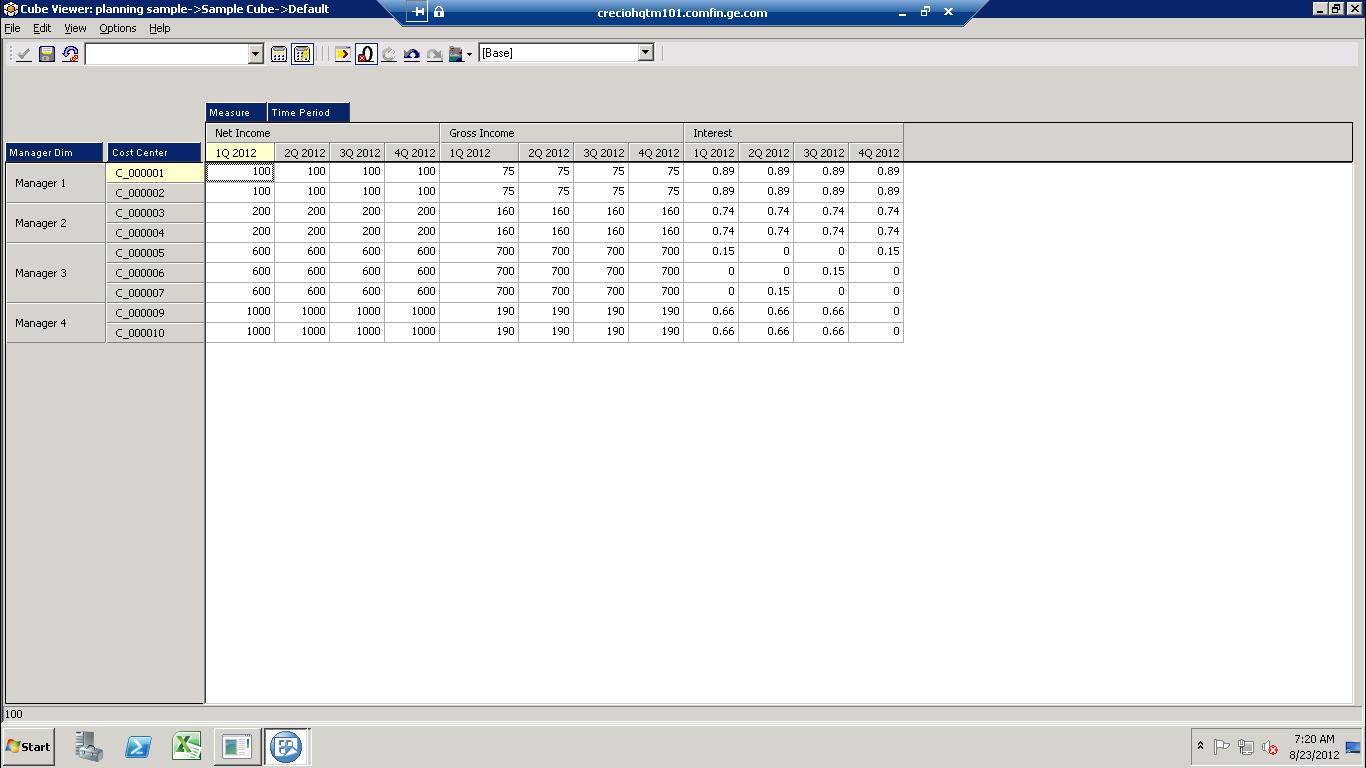Open Excel from the taskbar
Image resolution: width=1366 pixels, height=768 pixels.
187,747
